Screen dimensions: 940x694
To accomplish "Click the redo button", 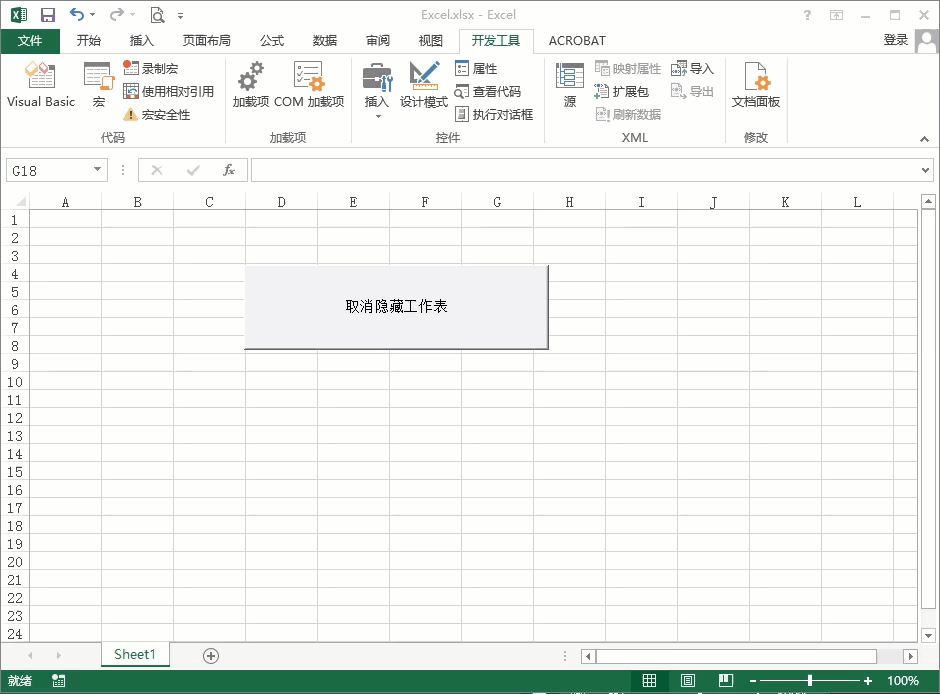I will tap(117, 14).
